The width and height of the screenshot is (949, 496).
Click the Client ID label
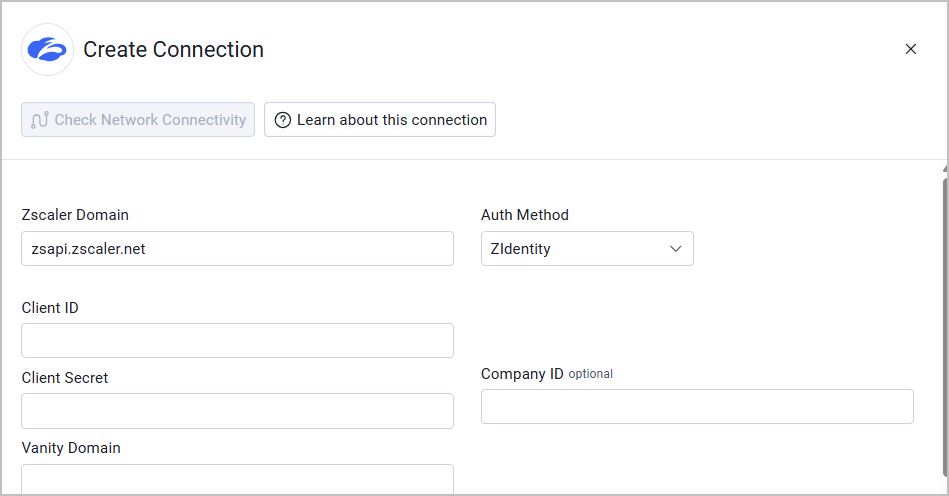[x=50, y=308]
